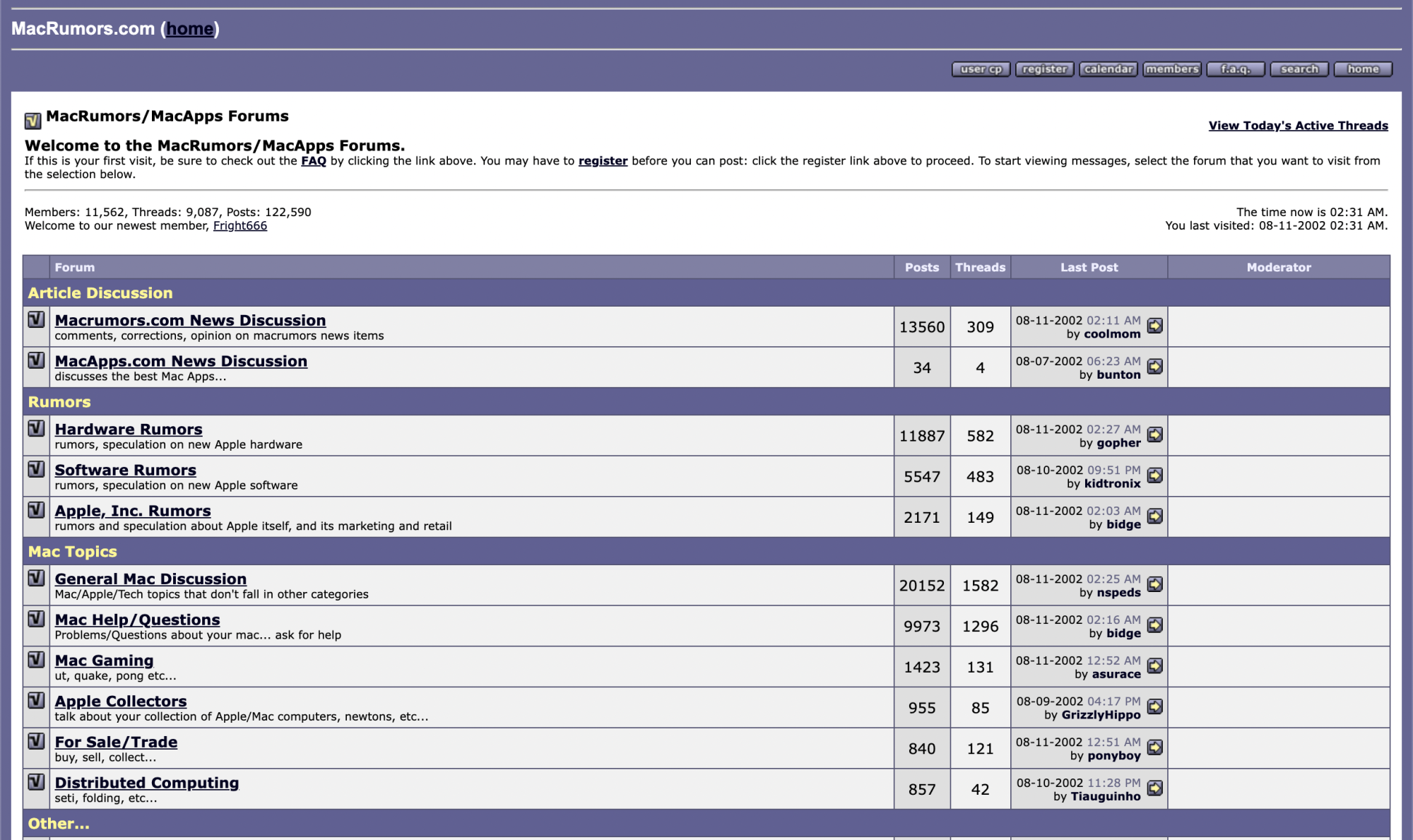Open the calendar navigation button
1413x840 pixels.
pyautogui.click(x=1108, y=69)
